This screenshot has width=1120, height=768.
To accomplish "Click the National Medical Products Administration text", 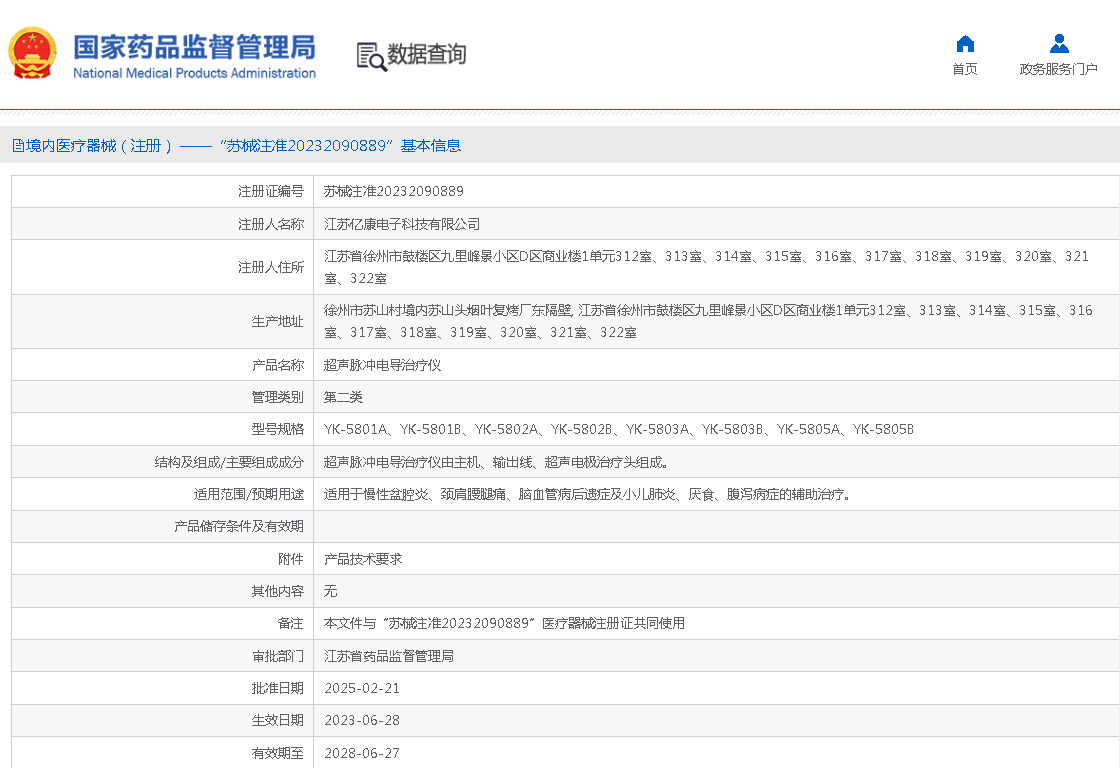I will [194, 73].
